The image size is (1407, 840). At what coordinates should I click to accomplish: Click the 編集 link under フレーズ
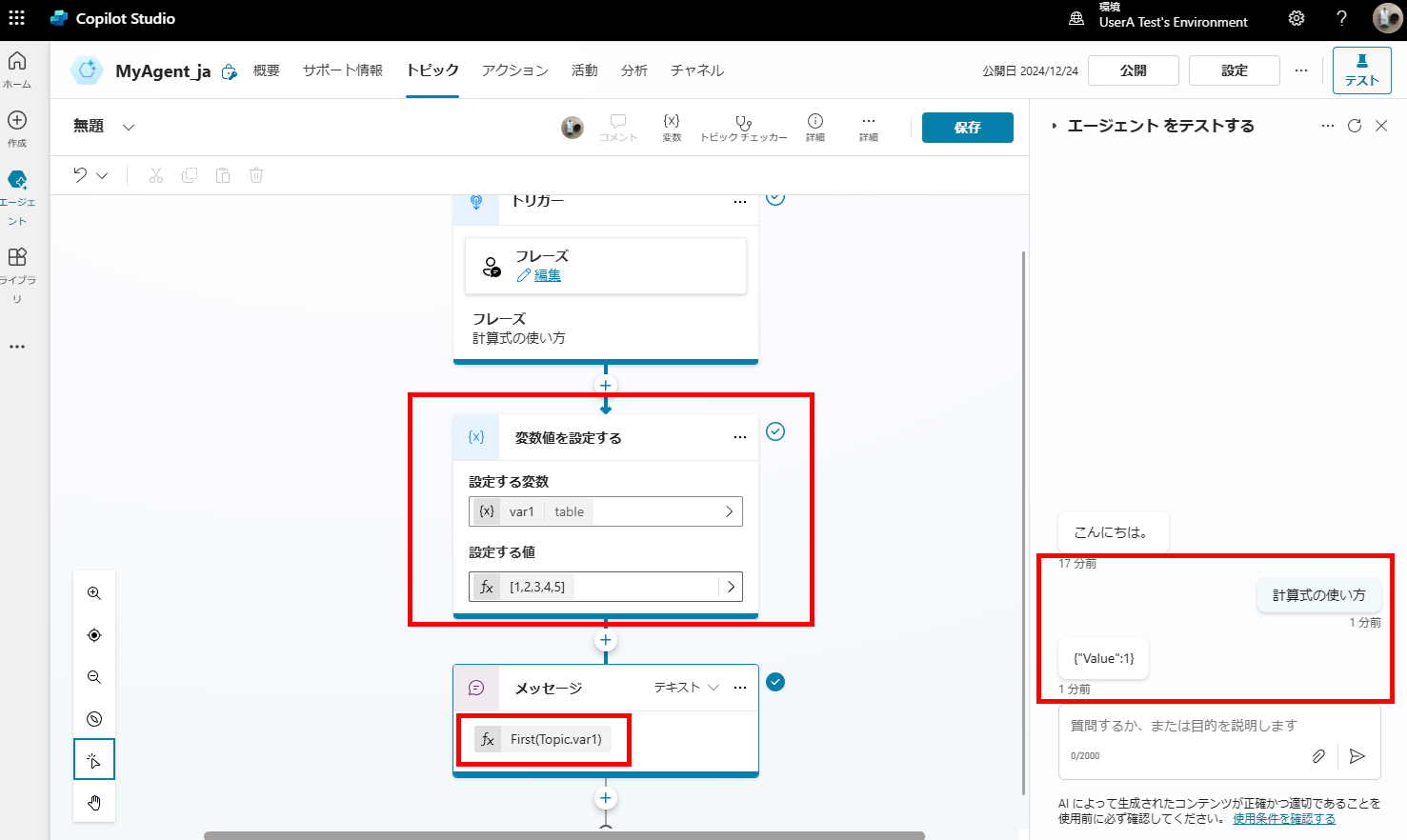coord(547,275)
